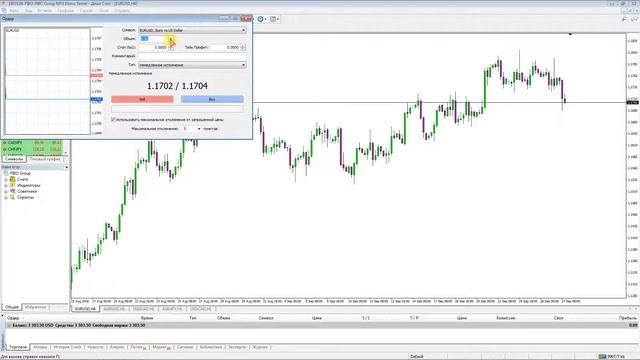Switch to the first USDCAD chart tab

click(143, 309)
